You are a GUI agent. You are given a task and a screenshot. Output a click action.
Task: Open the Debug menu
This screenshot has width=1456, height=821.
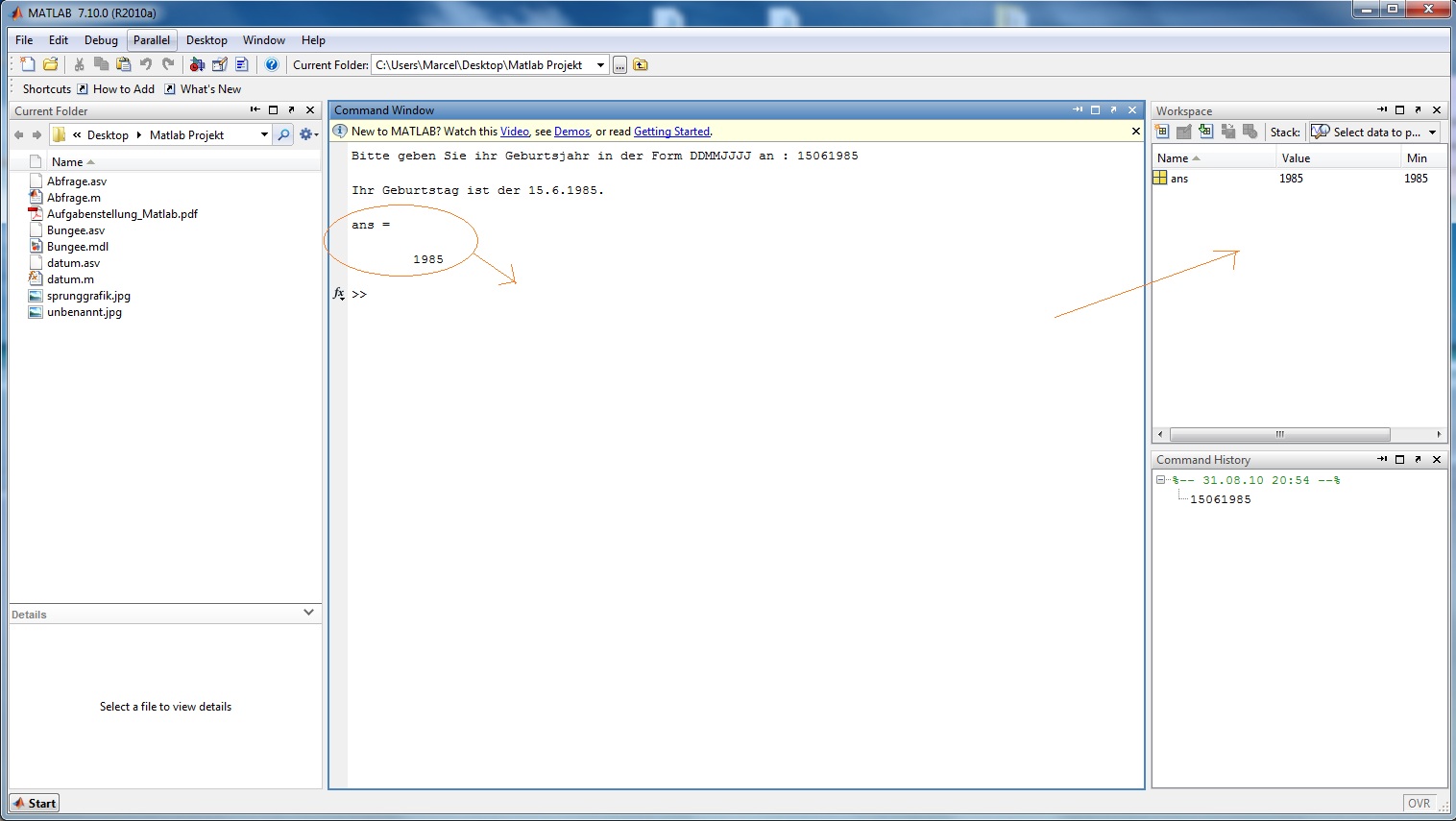(101, 40)
